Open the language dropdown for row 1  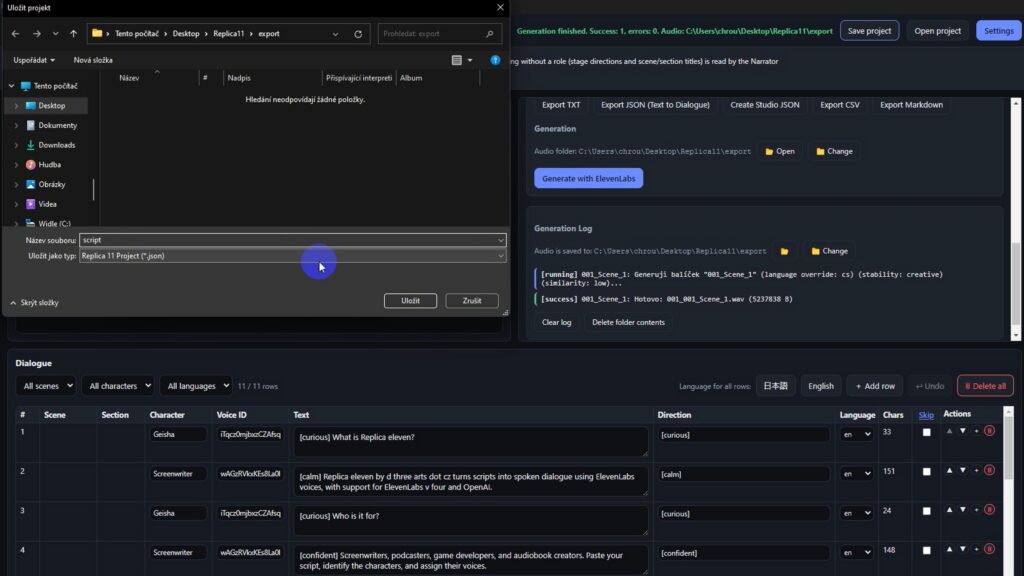coord(856,434)
